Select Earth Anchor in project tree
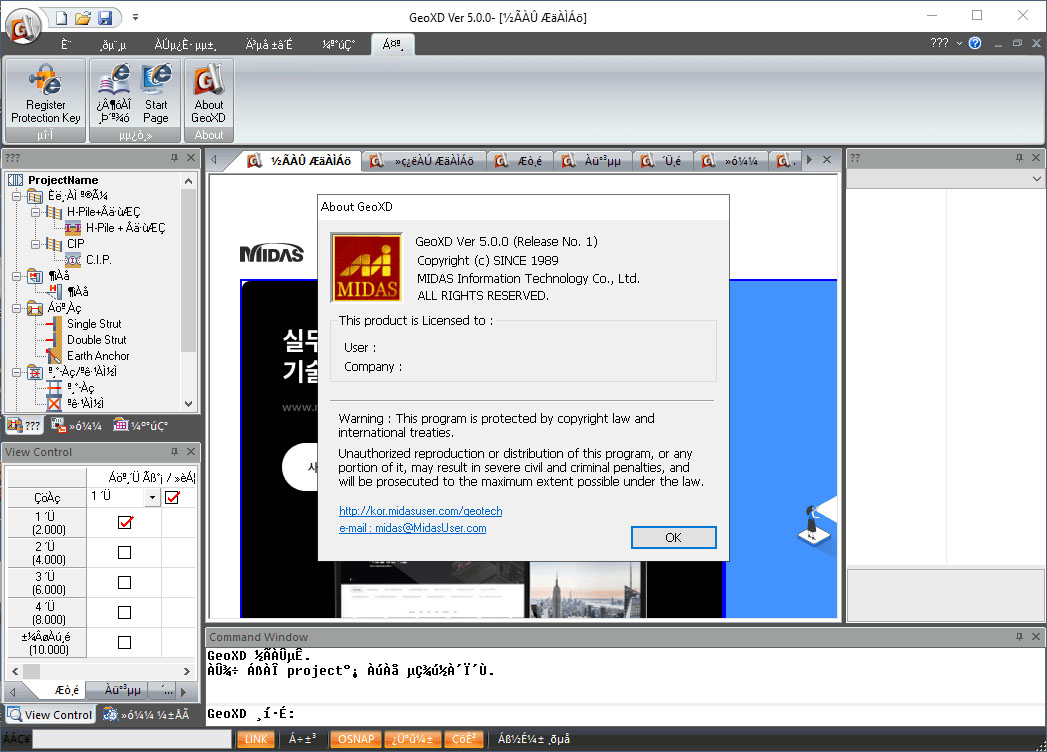Screen dimensions: 1047x752 click(98, 356)
